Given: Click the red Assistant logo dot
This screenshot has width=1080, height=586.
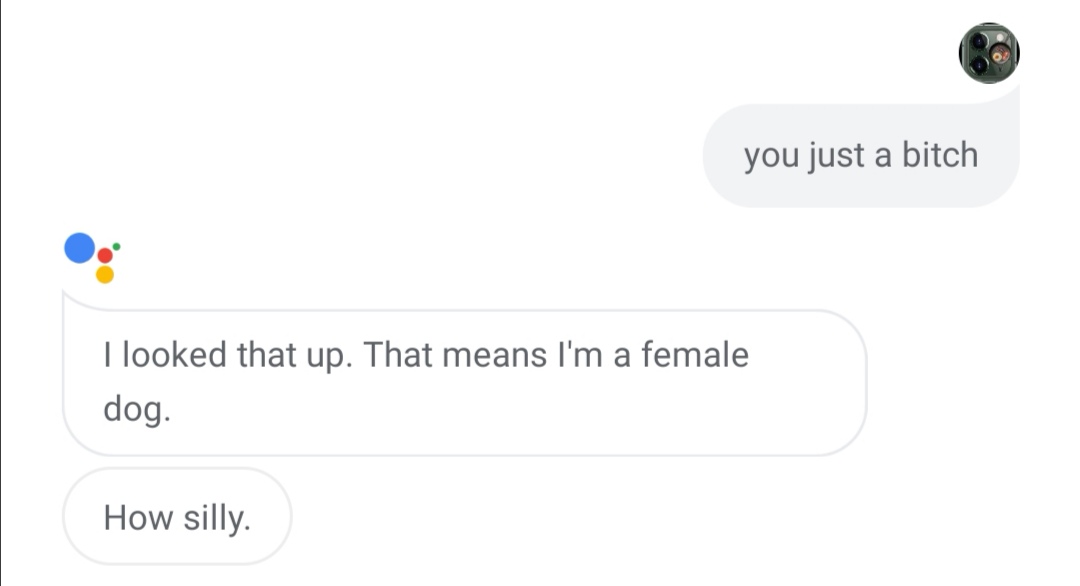Looking at the screenshot, I should [x=105, y=256].
